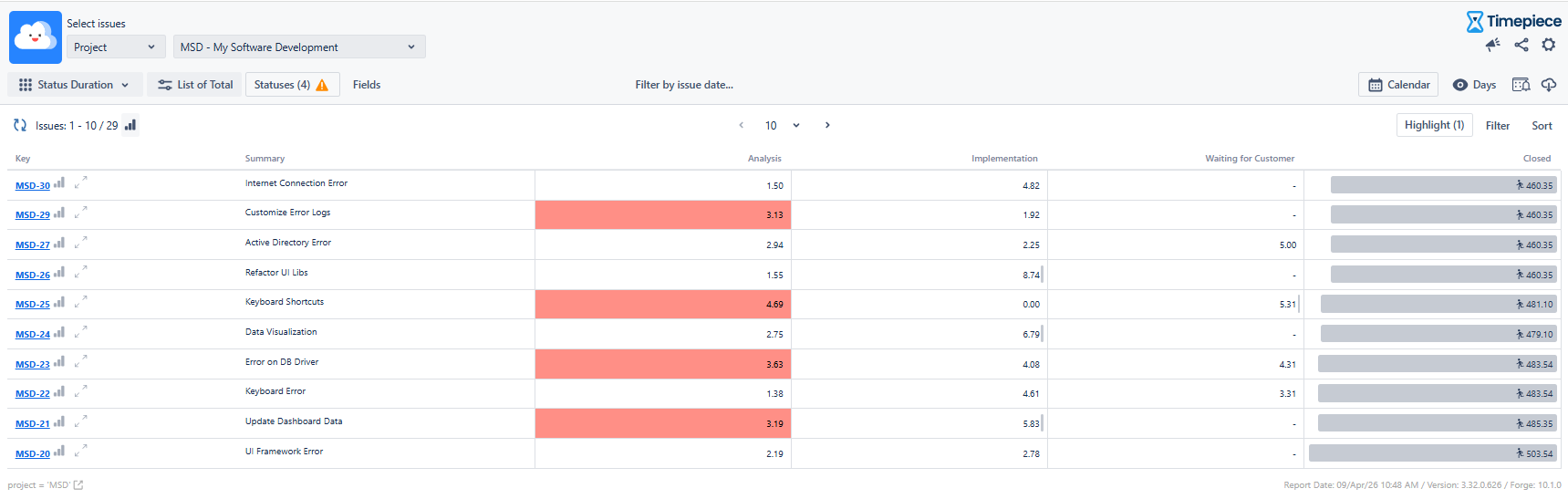
Task: Click the Calendar button
Action: 1398,85
